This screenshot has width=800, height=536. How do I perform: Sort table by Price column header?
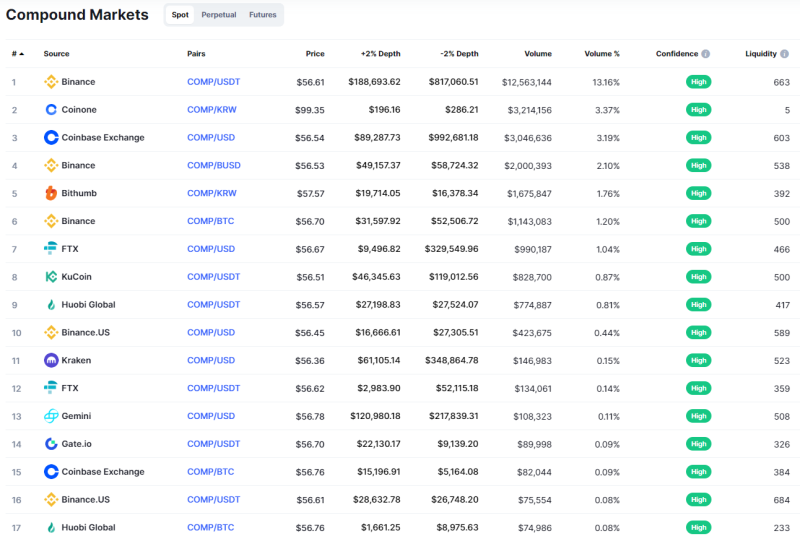(x=315, y=54)
